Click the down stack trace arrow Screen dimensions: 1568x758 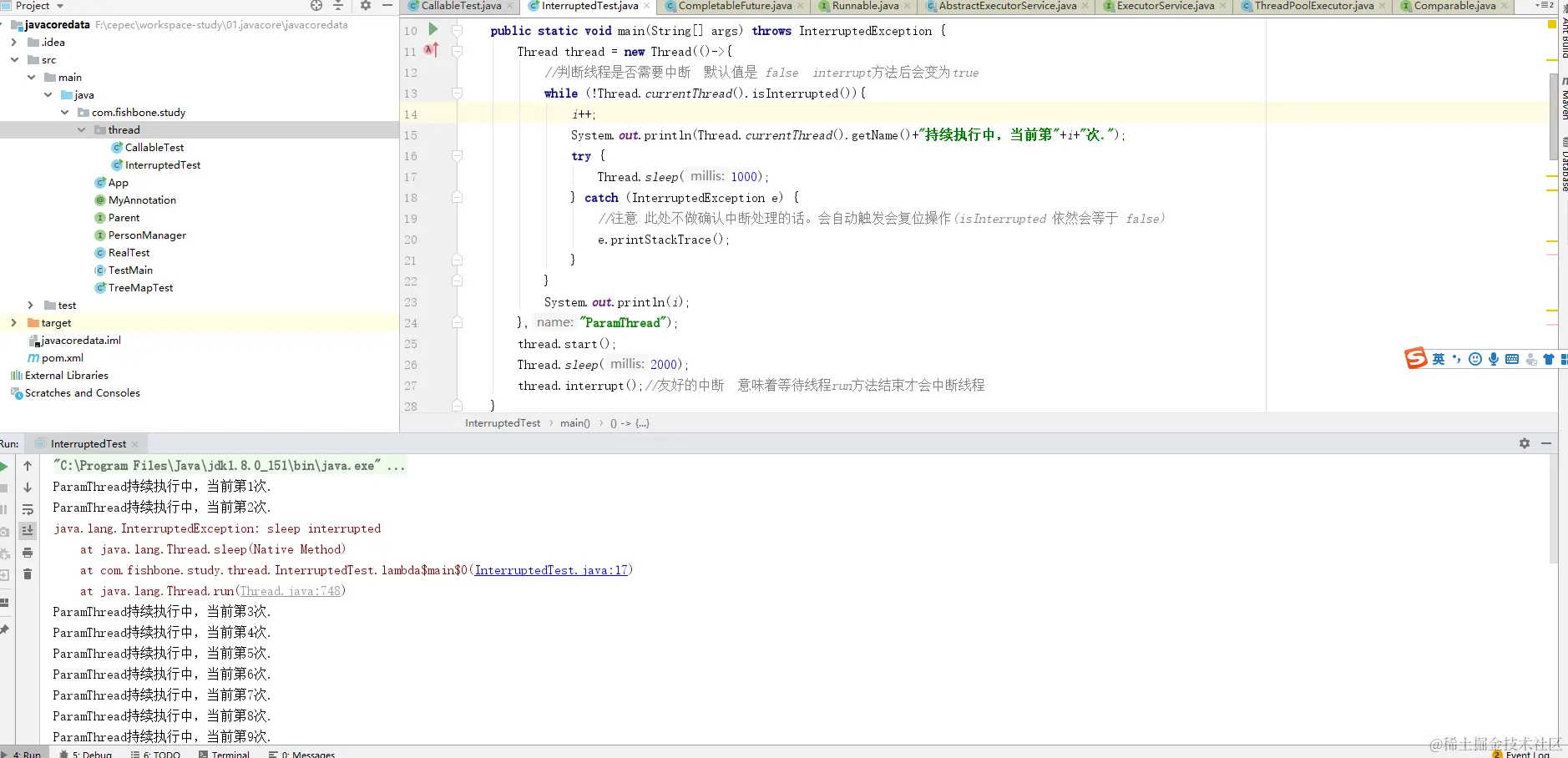click(x=28, y=488)
